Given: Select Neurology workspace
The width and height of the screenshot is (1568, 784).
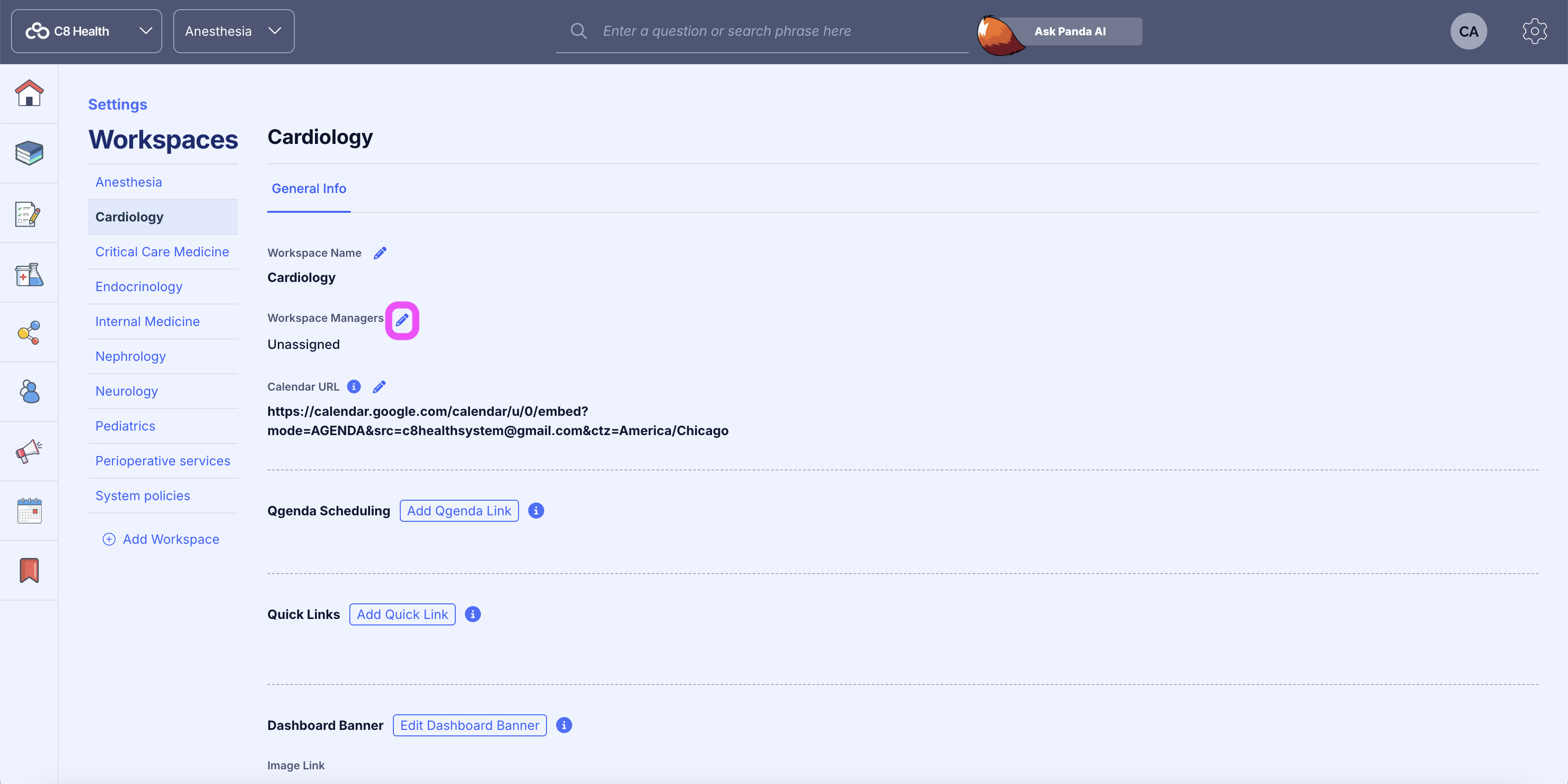Looking at the screenshot, I should pyautogui.click(x=162, y=392).
